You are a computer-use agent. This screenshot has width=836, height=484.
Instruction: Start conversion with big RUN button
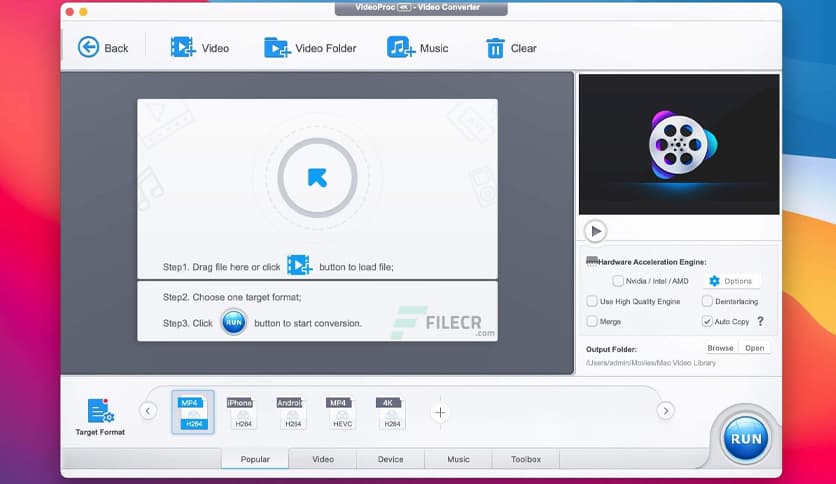[745, 439]
